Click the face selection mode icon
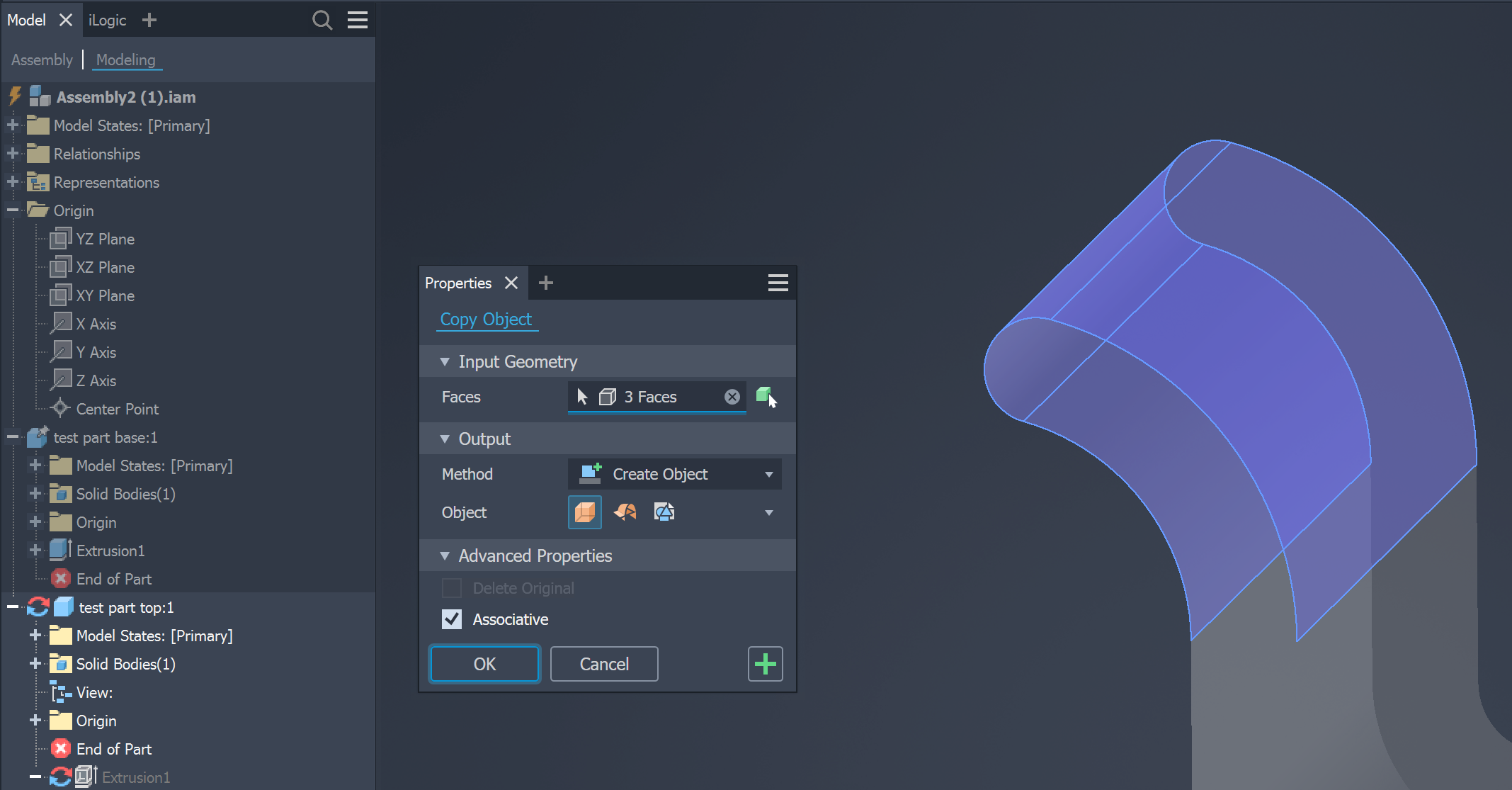Image resolution: width=1512 pixels, height=790 pixels. [x=766, y=397]
